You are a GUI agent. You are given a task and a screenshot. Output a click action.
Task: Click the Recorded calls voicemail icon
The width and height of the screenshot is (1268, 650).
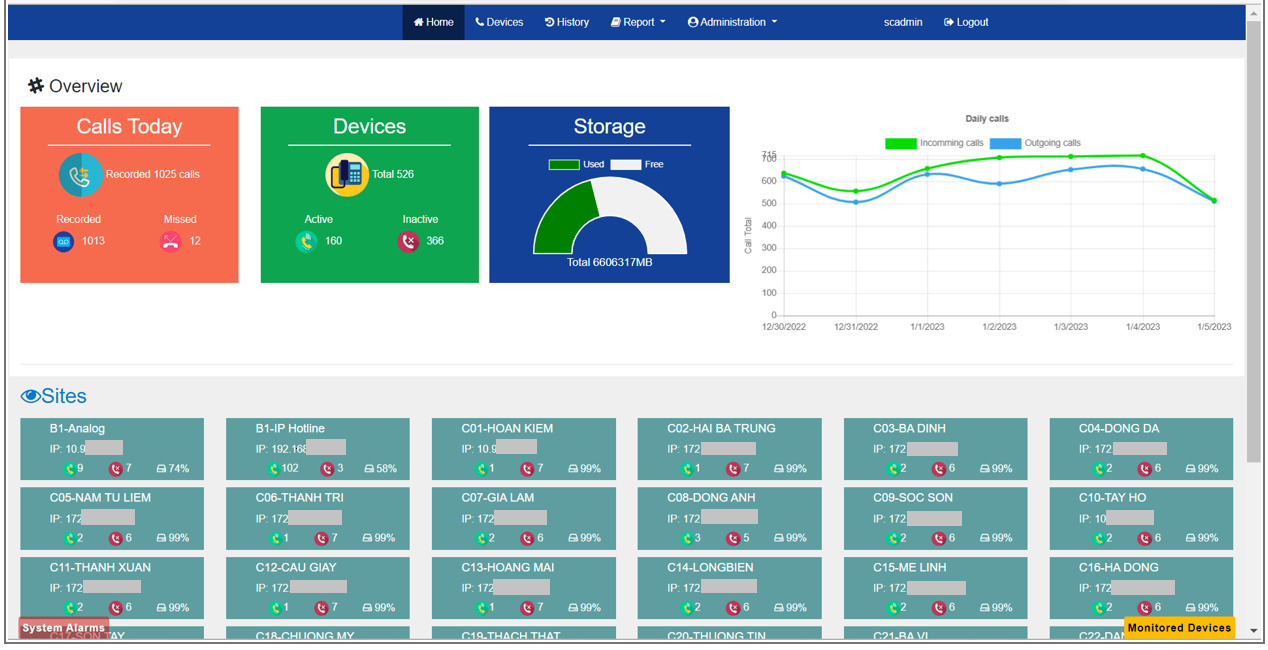63,242
